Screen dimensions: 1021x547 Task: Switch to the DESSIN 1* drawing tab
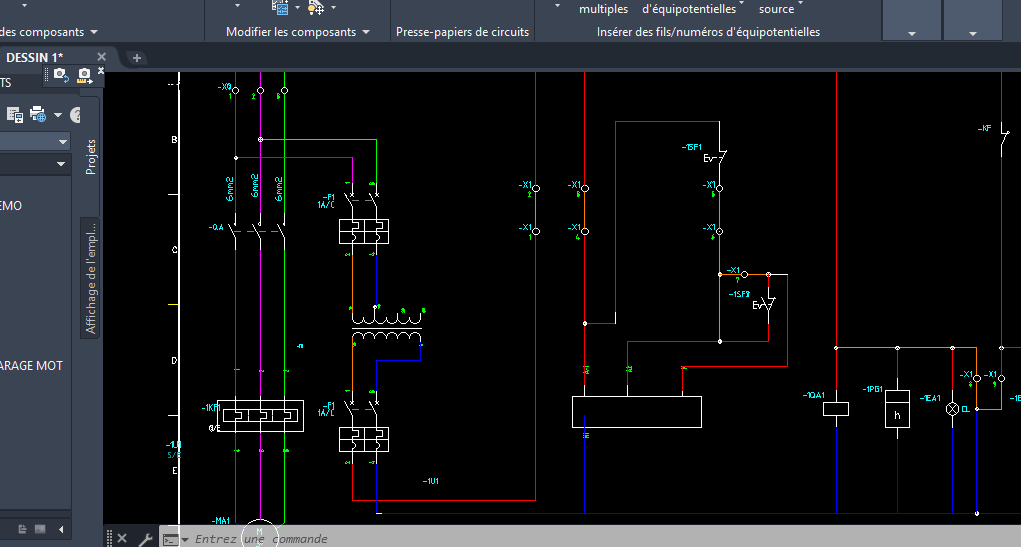tap(36, 57)
